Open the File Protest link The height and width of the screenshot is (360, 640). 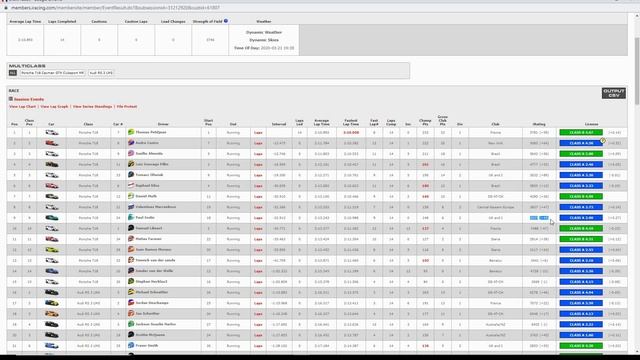pos(127,107)
